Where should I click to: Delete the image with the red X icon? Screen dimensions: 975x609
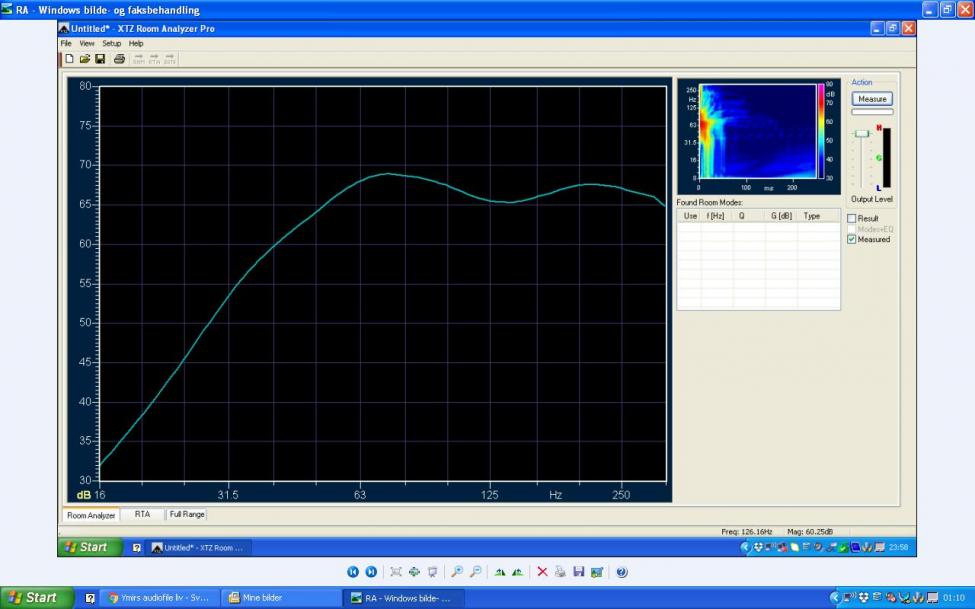pyautogui.click(x=542, y=572)
